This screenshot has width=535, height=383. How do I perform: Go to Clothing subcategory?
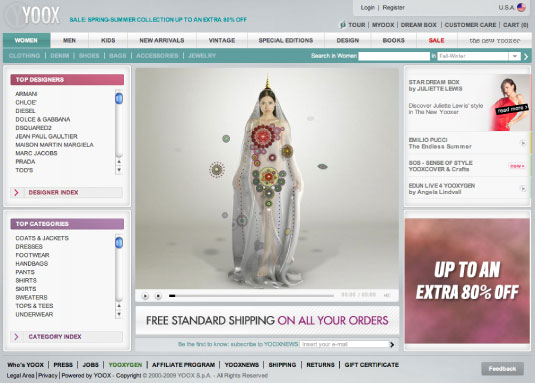24,56
